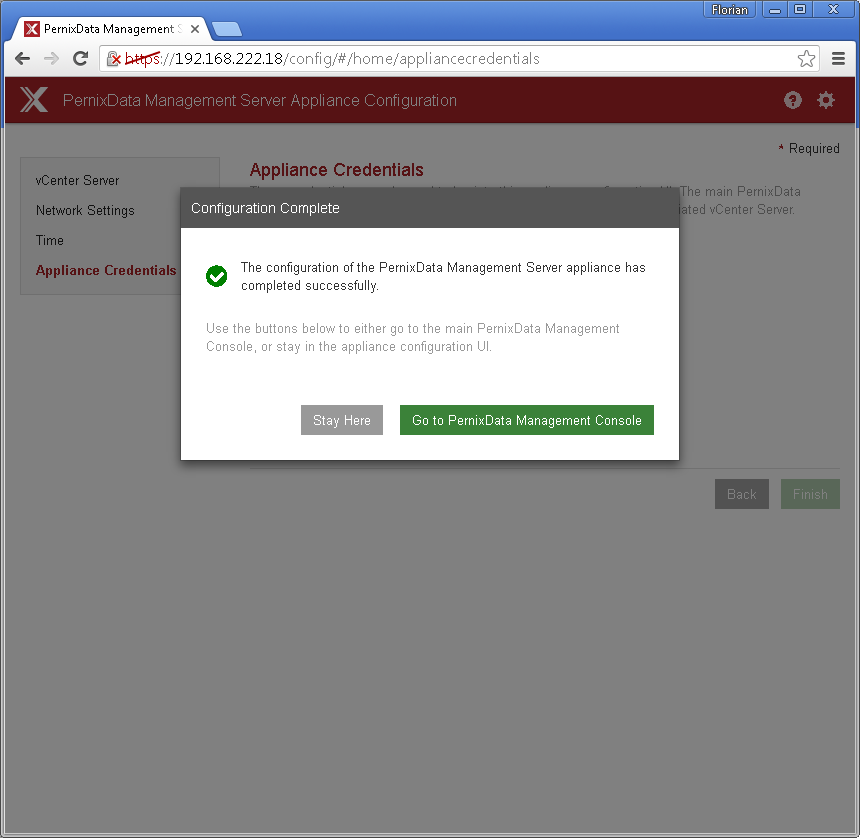Image resolution: width=860 pixels, height=838 pixels.
Task: Click the green success checkmark icon
Action: (217, 276)
